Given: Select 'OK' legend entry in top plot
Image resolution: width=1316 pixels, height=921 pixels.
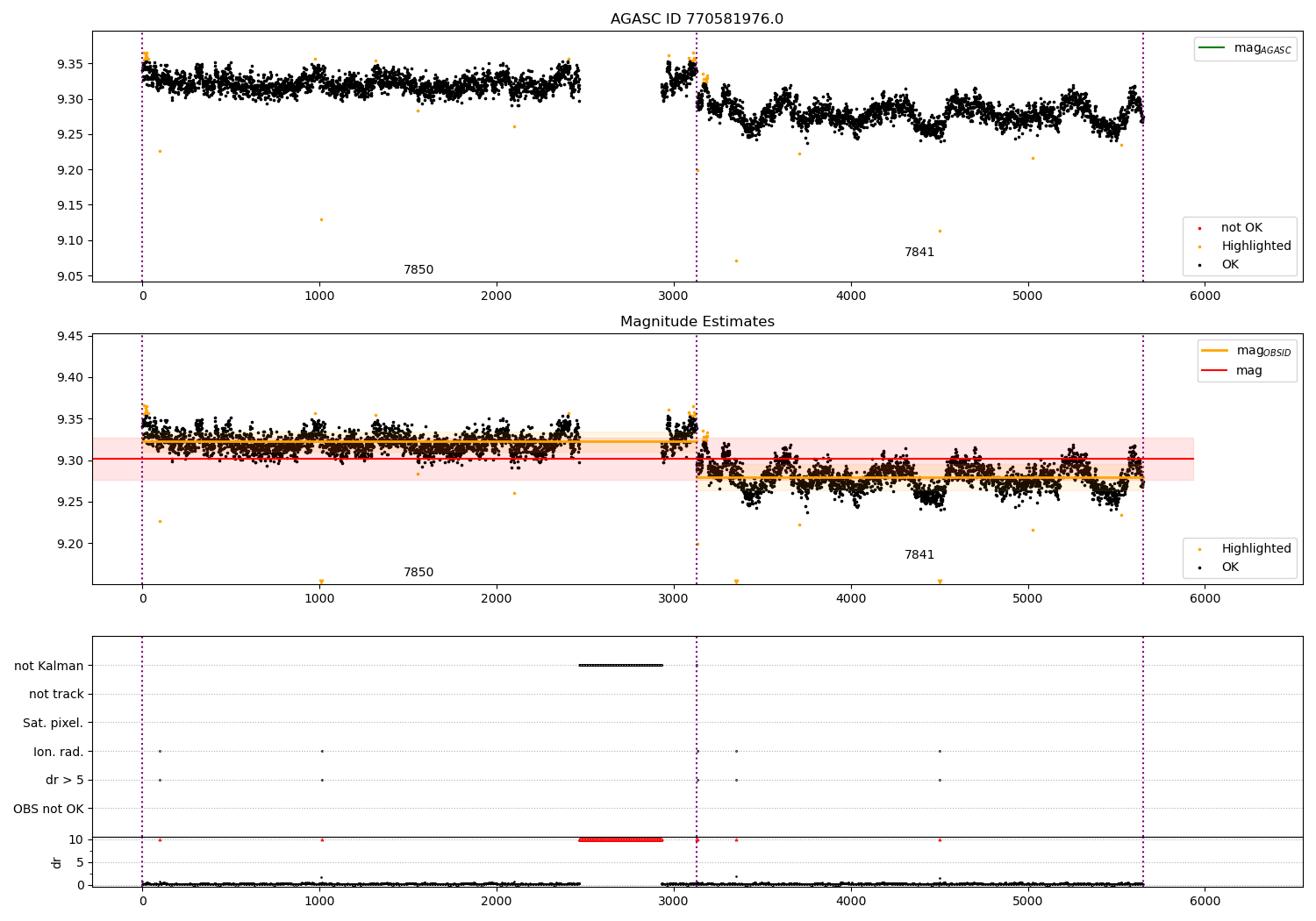Looking at the screenshot, I should tap(1230, 265).
